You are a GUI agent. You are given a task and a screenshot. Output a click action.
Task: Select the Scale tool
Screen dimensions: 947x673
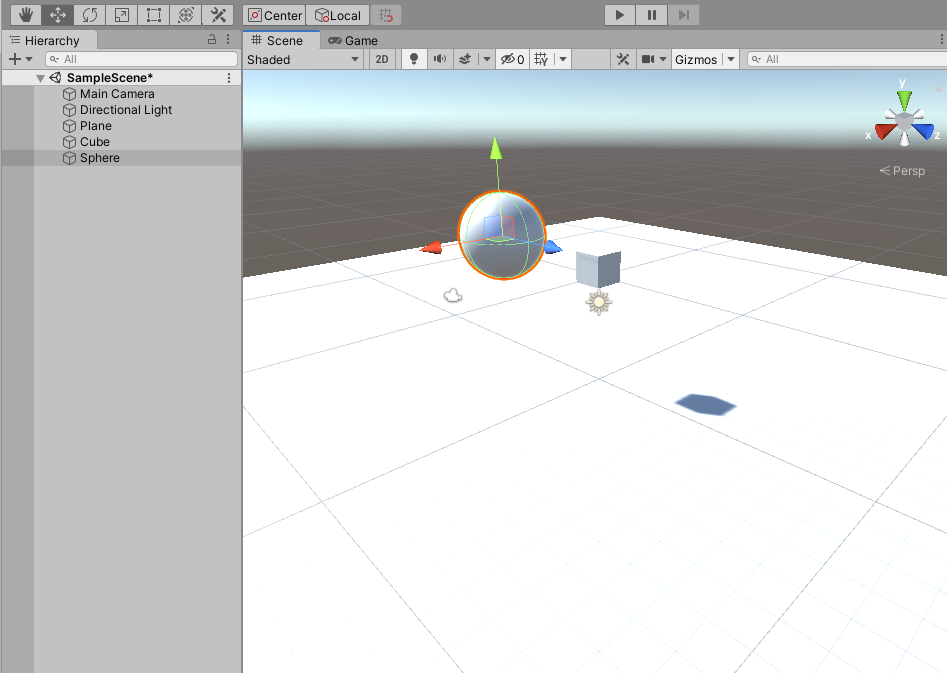(x=121, y=14)
